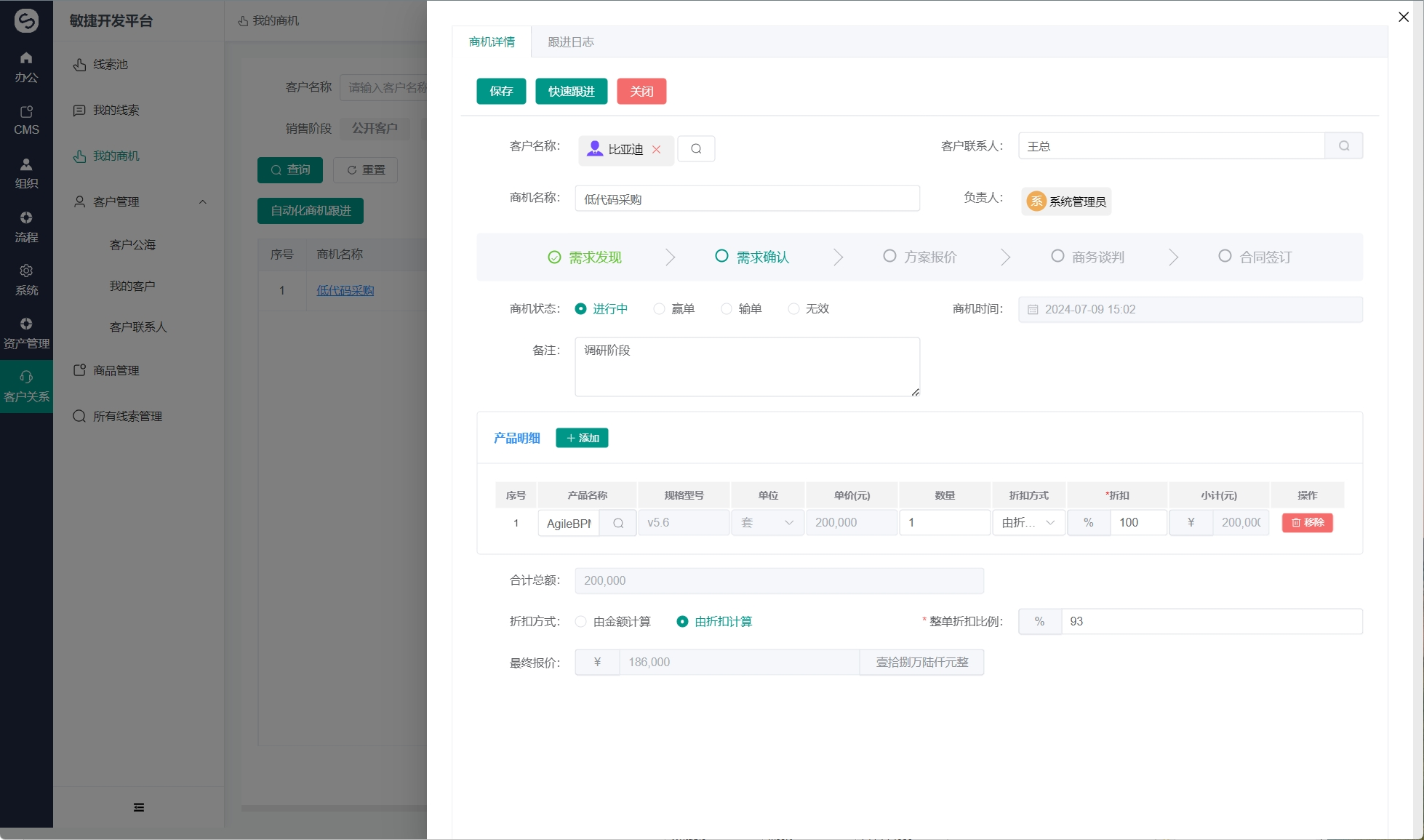This screenshot has height=840, width=1424.
Task: Select the 赢单 status radio button
Action: (x=660, y=309)
